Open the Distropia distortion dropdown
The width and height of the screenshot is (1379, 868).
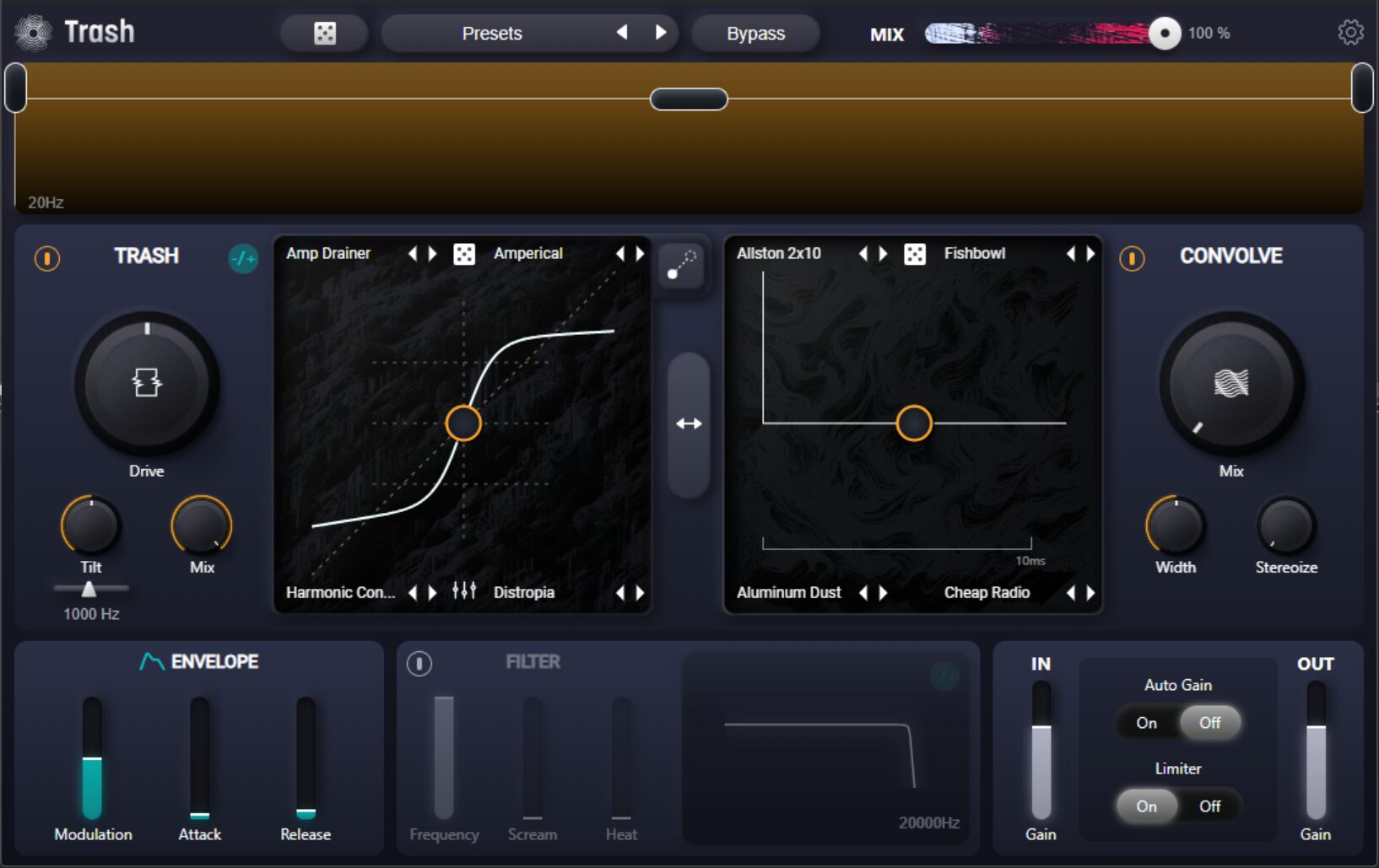(524, 592)
